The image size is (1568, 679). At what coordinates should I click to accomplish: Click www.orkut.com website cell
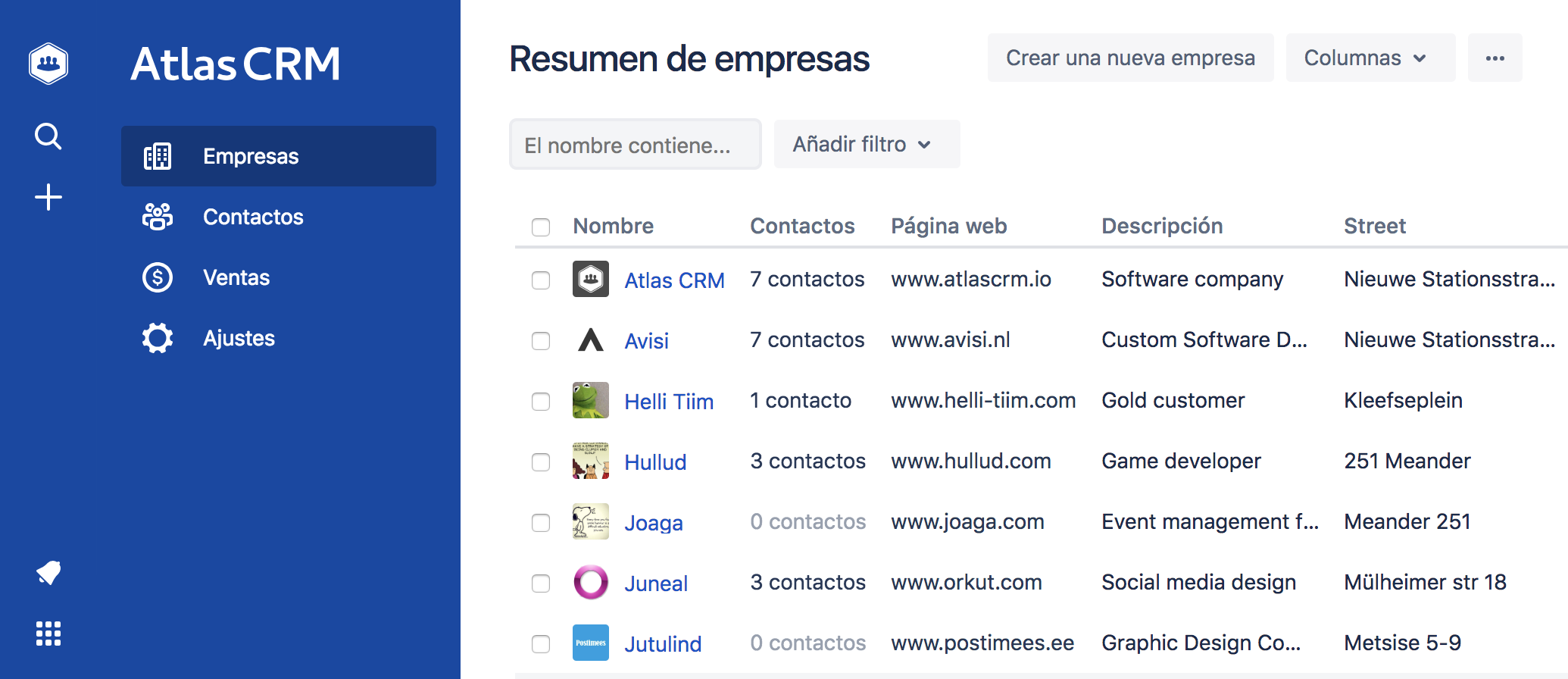pos(967,582)
